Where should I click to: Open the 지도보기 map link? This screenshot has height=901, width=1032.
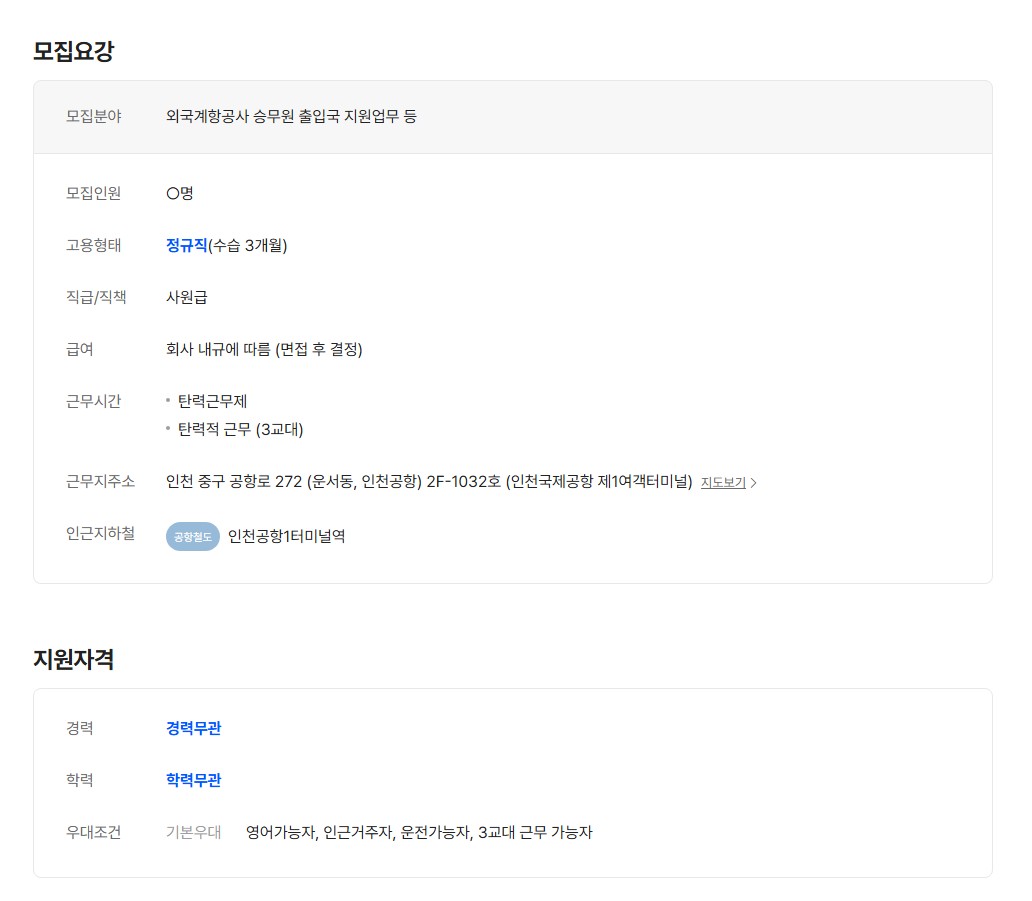pyautogui.click(x=723, y=483)
